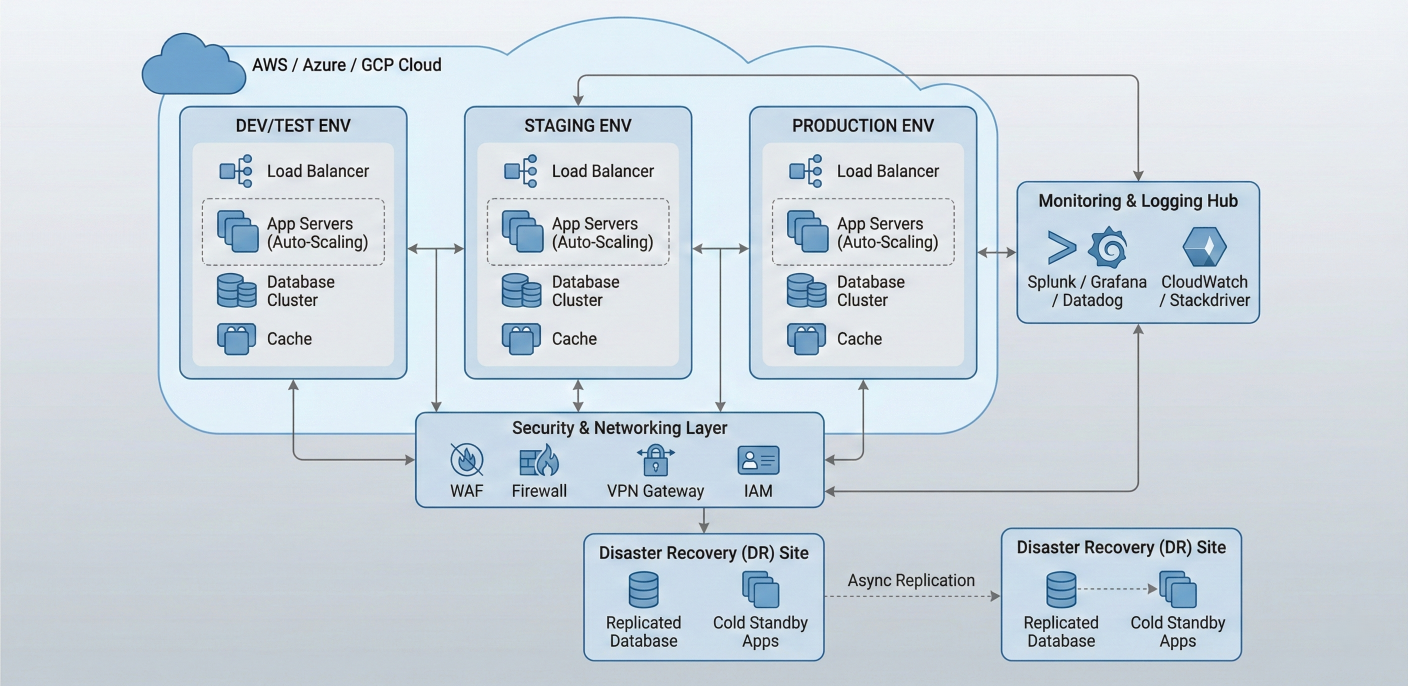Screen dimensions: 1408x691
Task: Click the Cold Standby Apps icon in right DR site
Action: coord(1177,589)
